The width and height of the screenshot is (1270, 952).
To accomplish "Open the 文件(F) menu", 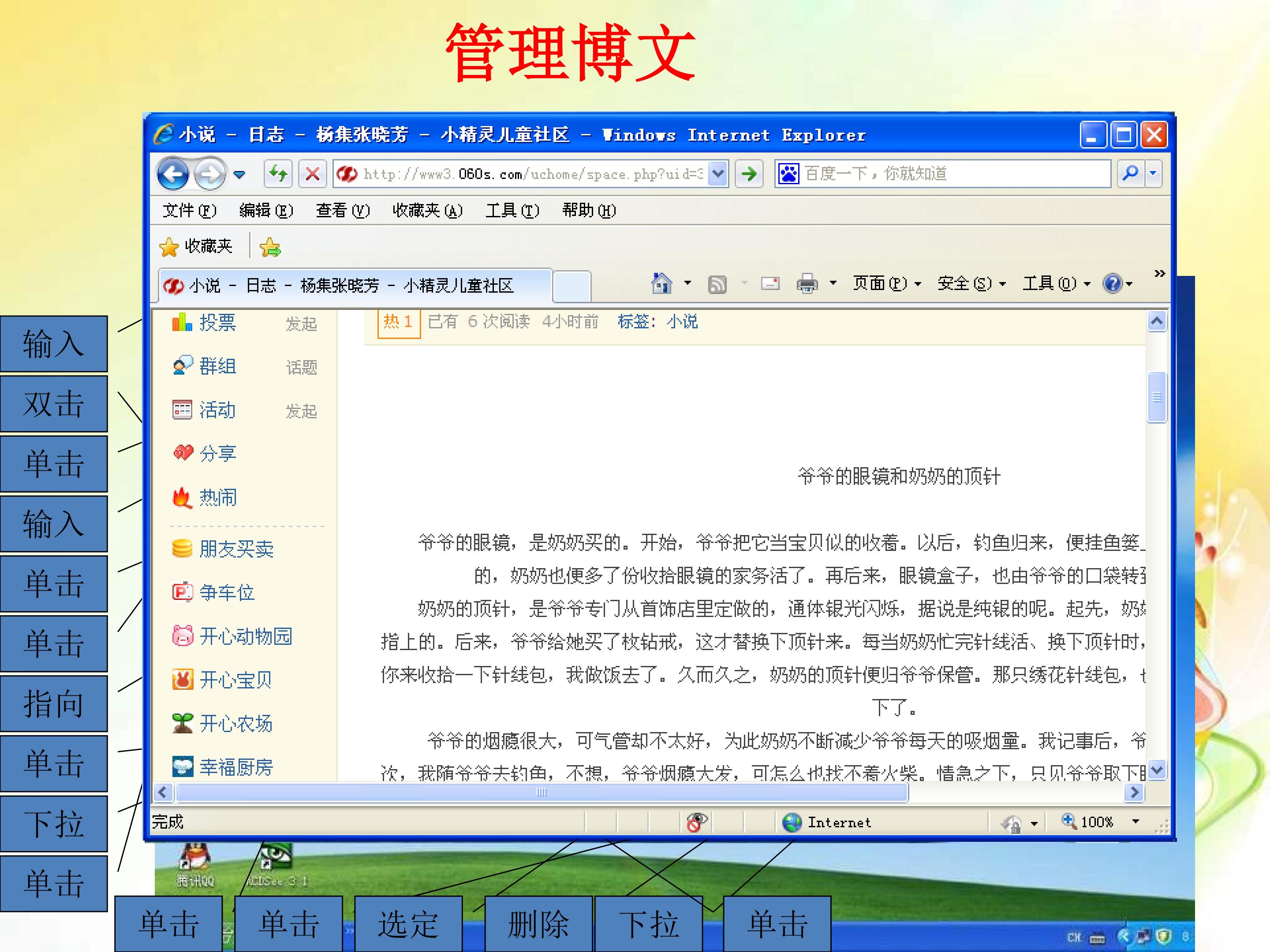I will pos(190,211).
